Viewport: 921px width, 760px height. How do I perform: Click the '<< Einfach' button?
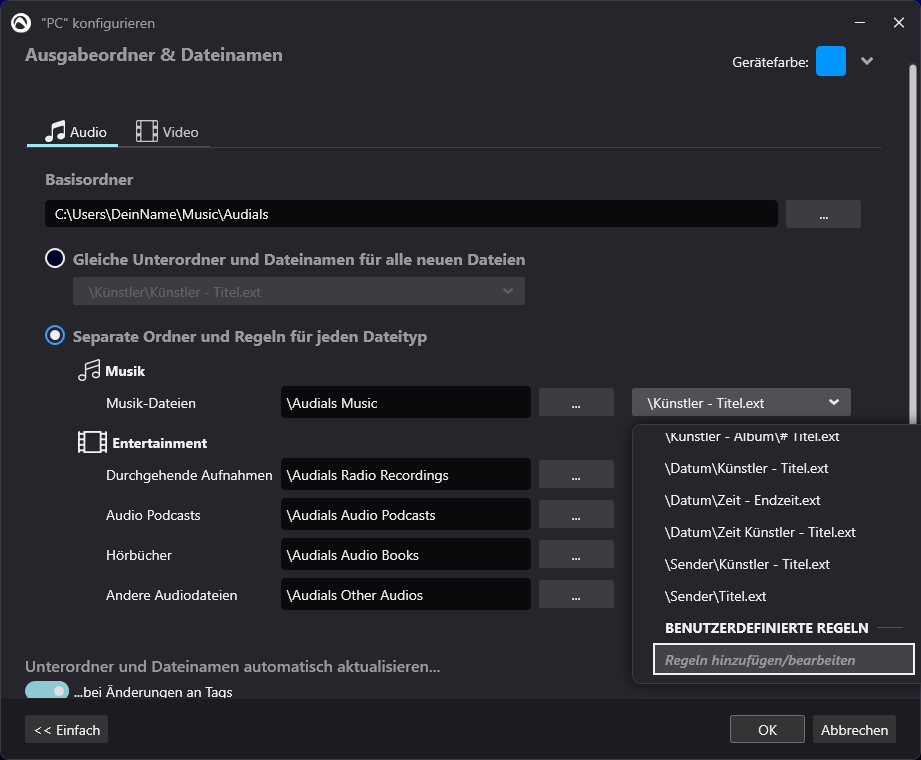pos(67,730)
